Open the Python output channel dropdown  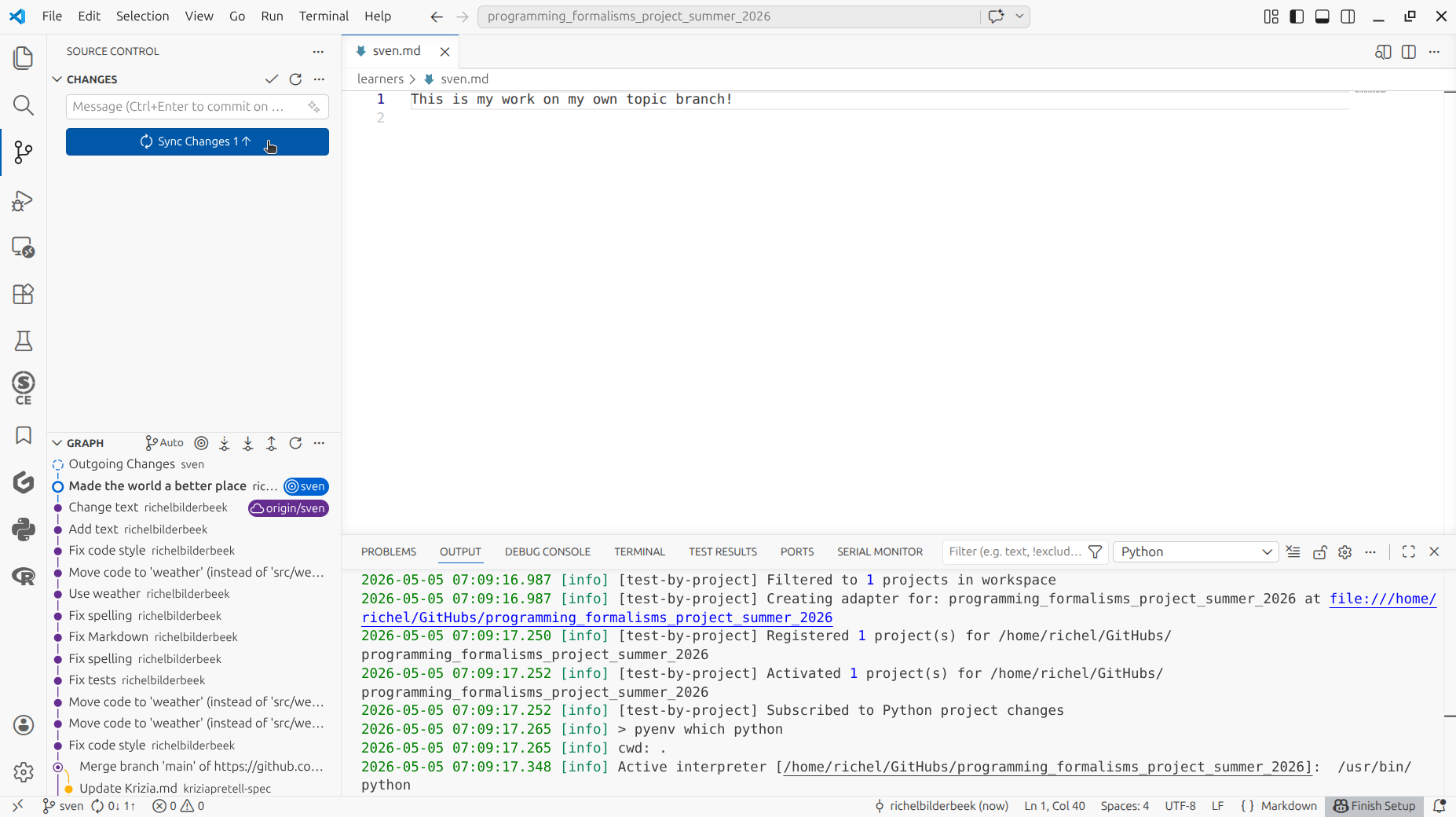(1195, 551)
